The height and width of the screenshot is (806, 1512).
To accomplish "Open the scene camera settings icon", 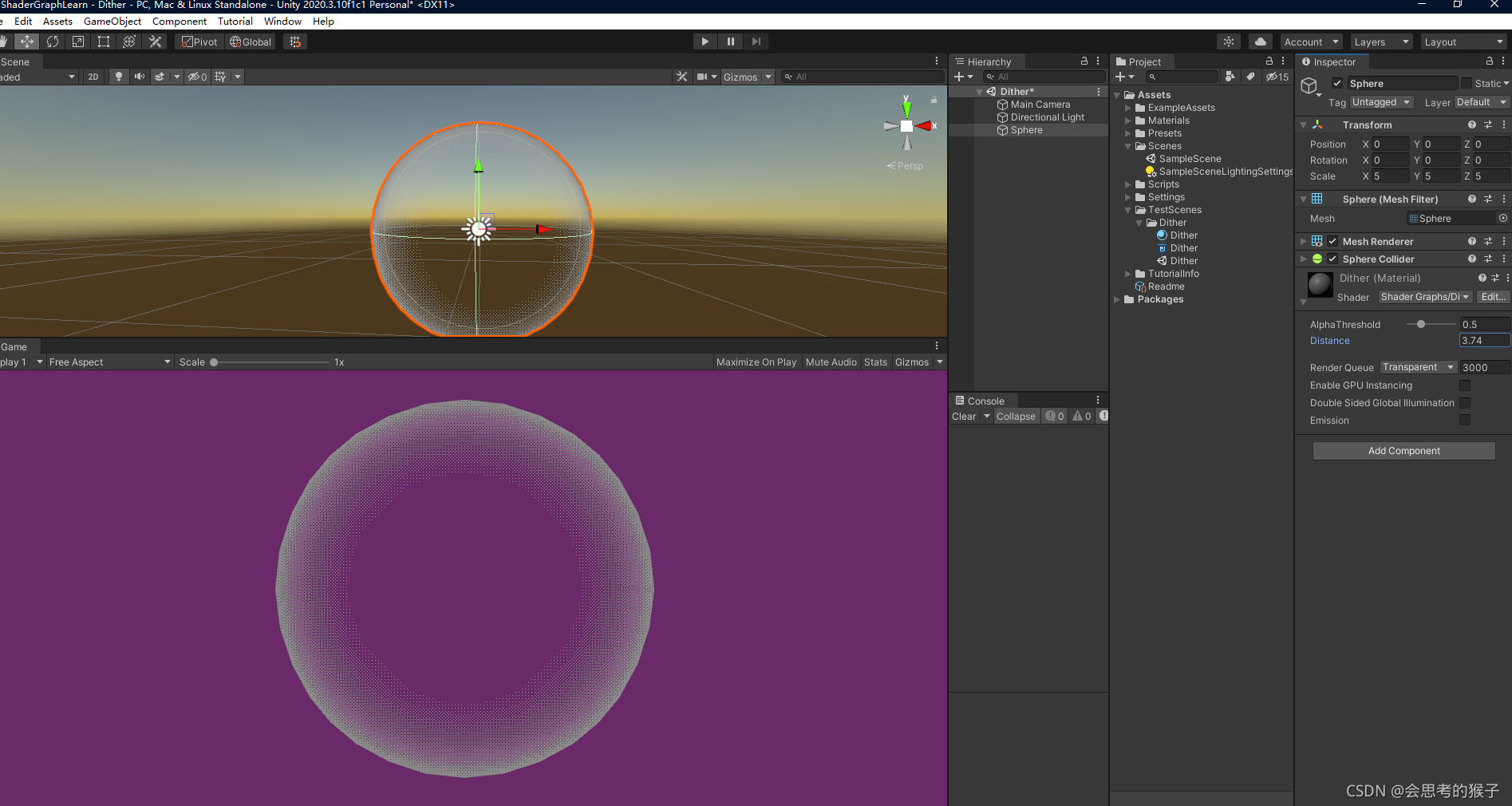I will (701, 77).
